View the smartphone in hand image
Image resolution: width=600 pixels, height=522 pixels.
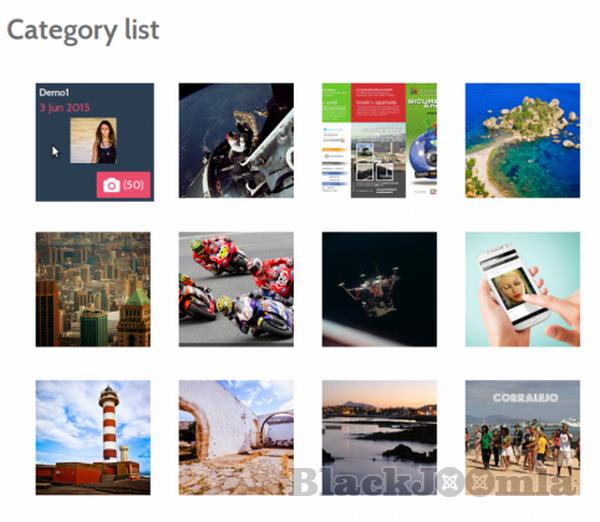tap(522, 289)
